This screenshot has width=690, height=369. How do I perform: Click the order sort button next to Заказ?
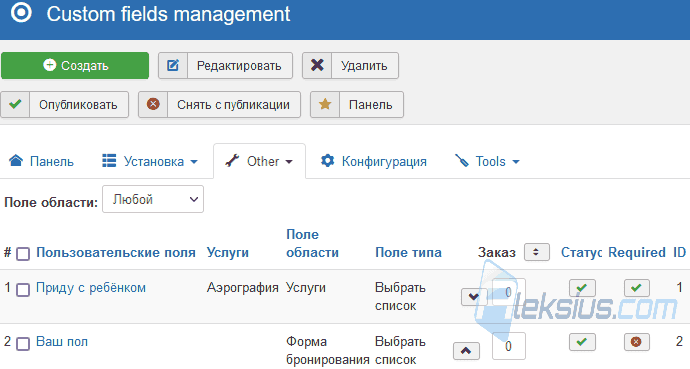click(x=536, y=252)
